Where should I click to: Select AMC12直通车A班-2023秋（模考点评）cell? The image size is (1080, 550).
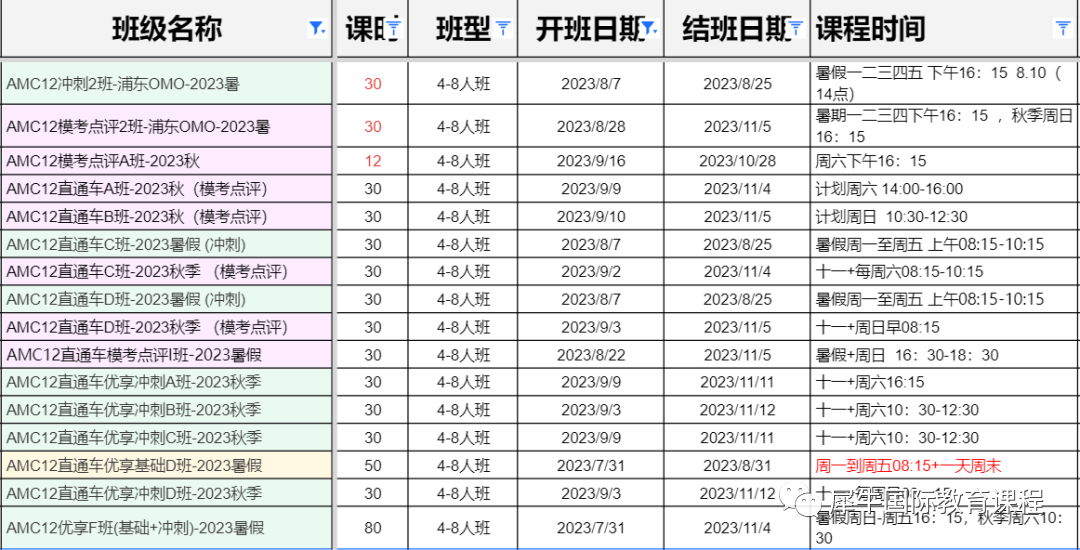coord(167,189)
